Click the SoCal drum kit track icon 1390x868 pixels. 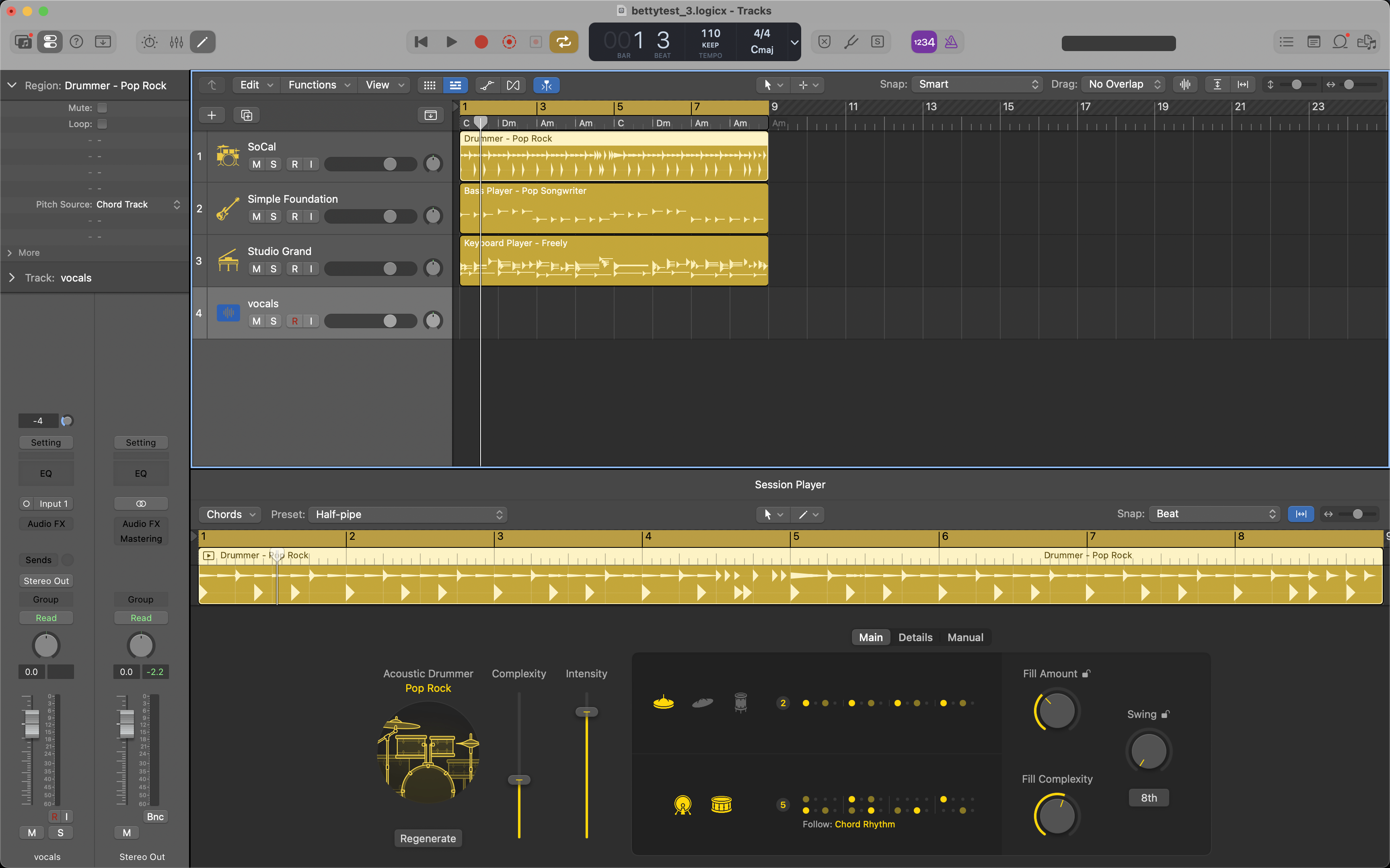click(x=228, y=156)
